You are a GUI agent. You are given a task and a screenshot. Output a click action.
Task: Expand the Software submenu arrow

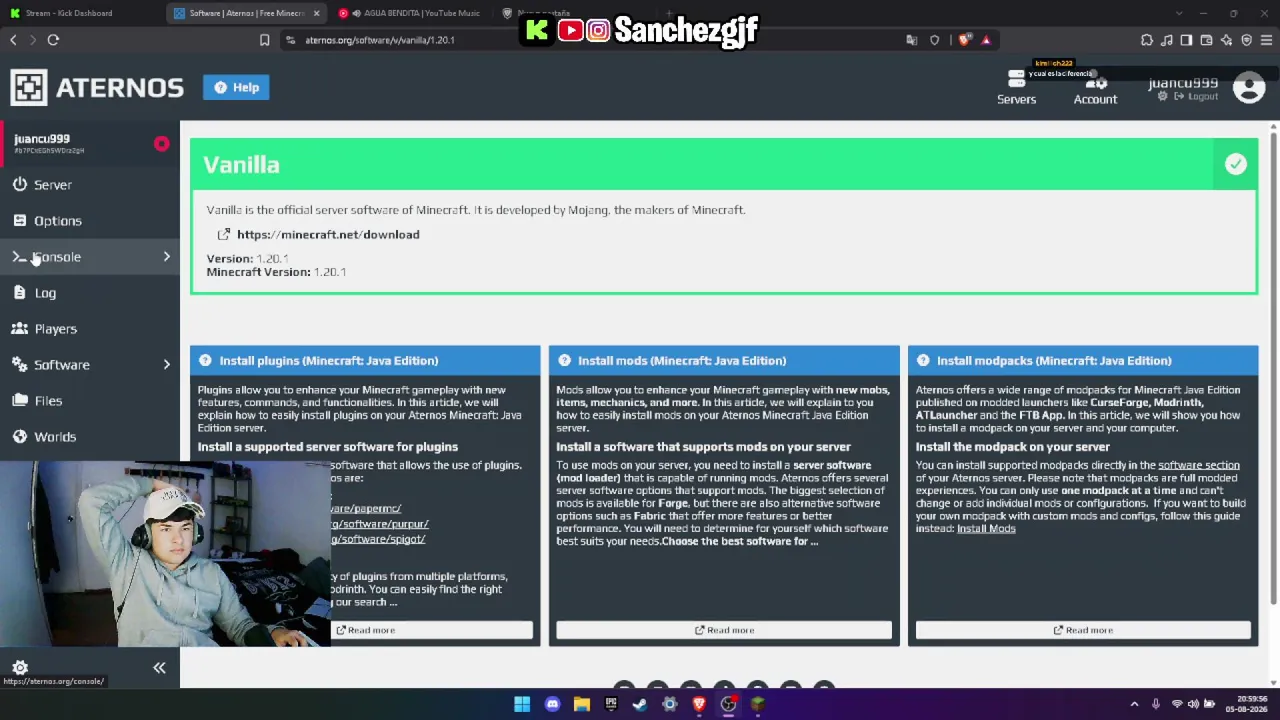point(167,365)
